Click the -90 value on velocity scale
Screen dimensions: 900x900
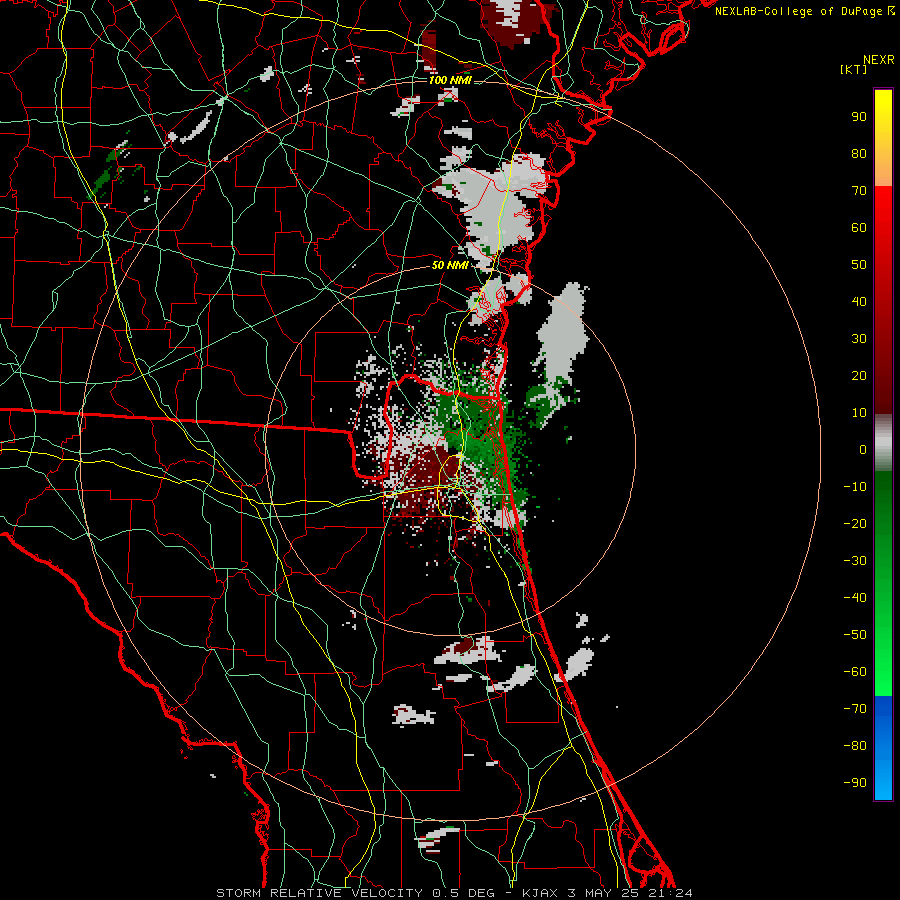click(855, 783)
